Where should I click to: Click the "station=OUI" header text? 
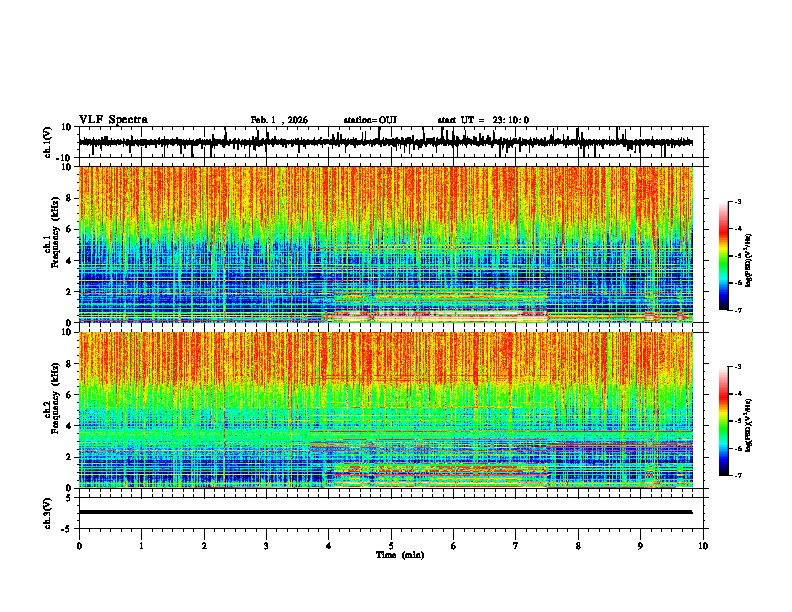[x=370, y=120]
